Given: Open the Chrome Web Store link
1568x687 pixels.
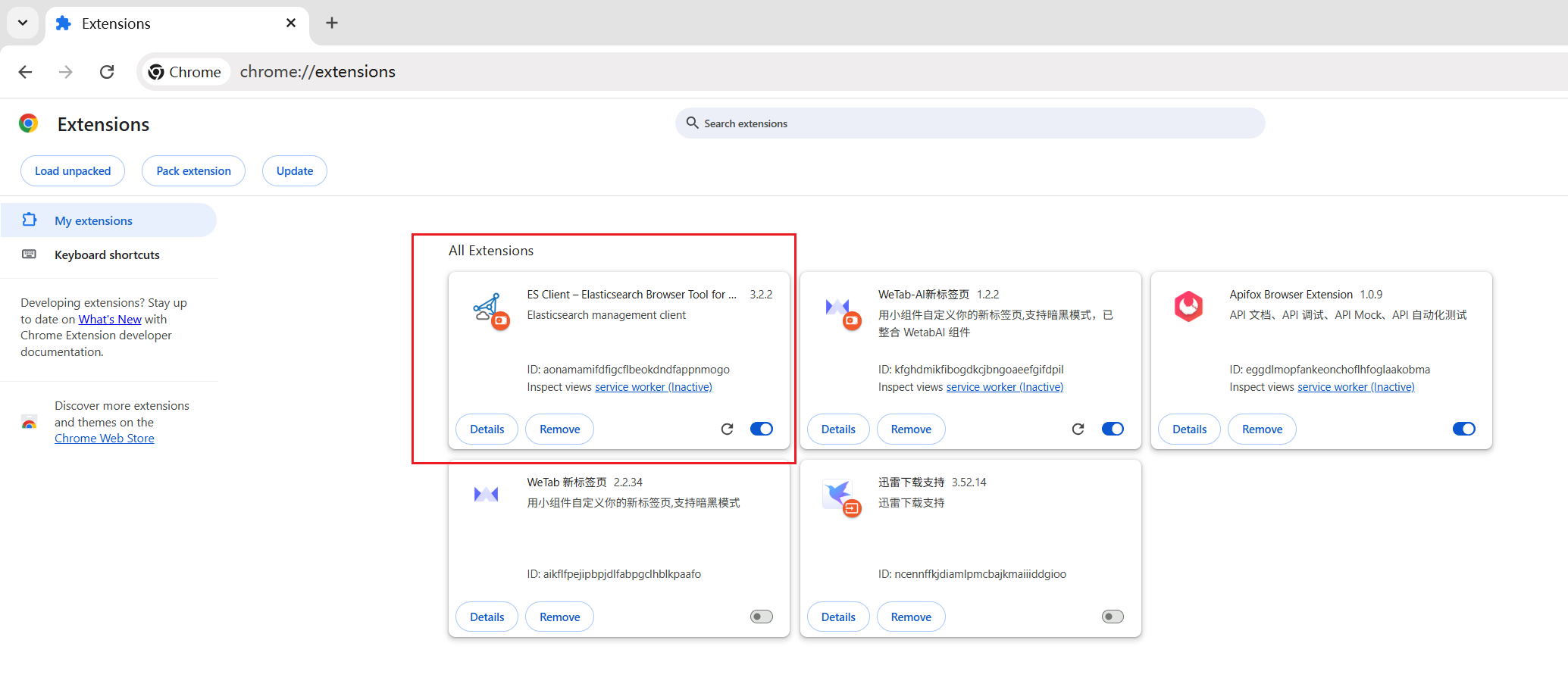Looking at the screenshot, I should pyautogui.click(x=105, y=439).
